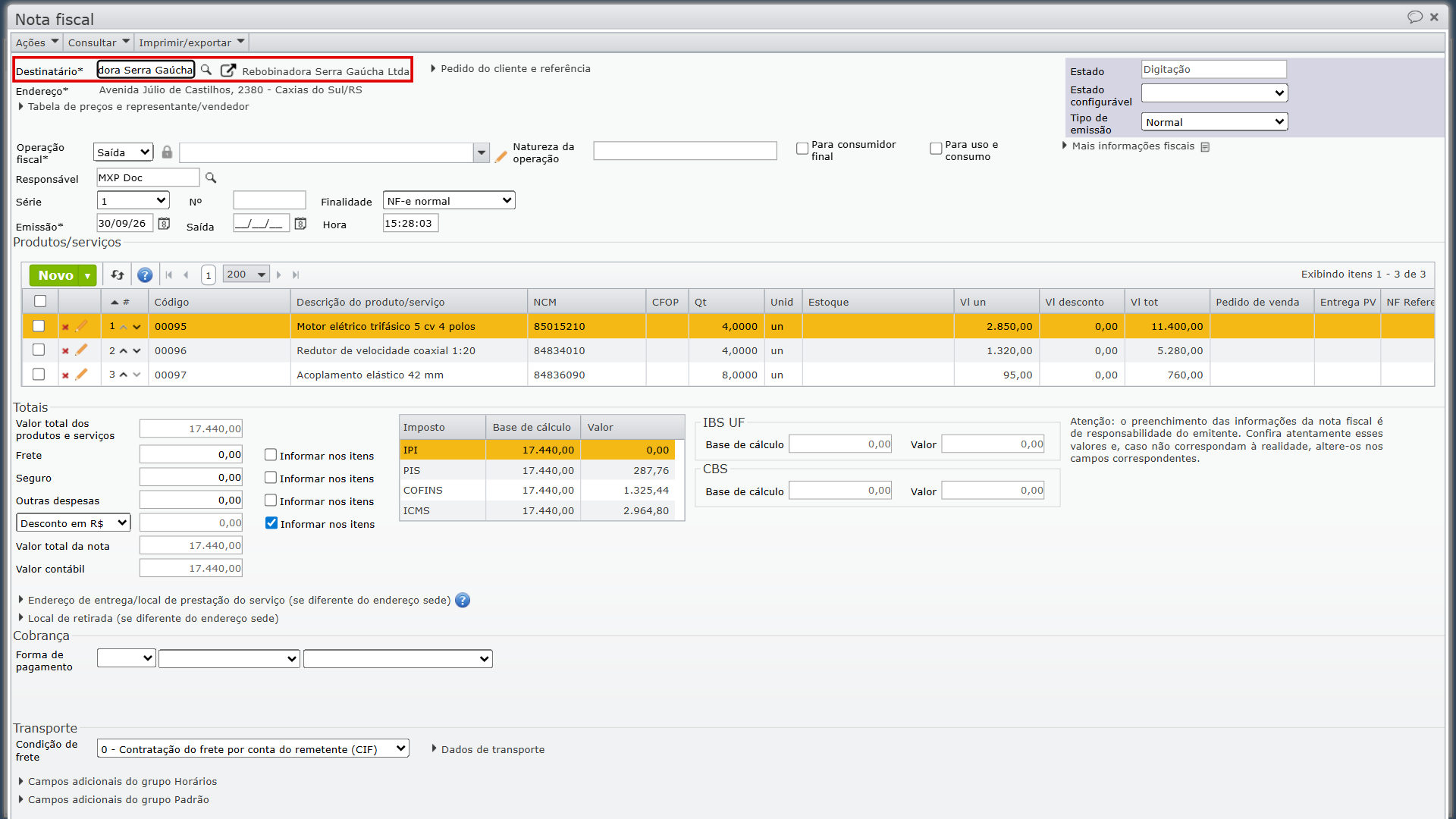The image size is (1456, 819).
Task: Search for a Destinatário with the magnifier icon
Action: 206,70
